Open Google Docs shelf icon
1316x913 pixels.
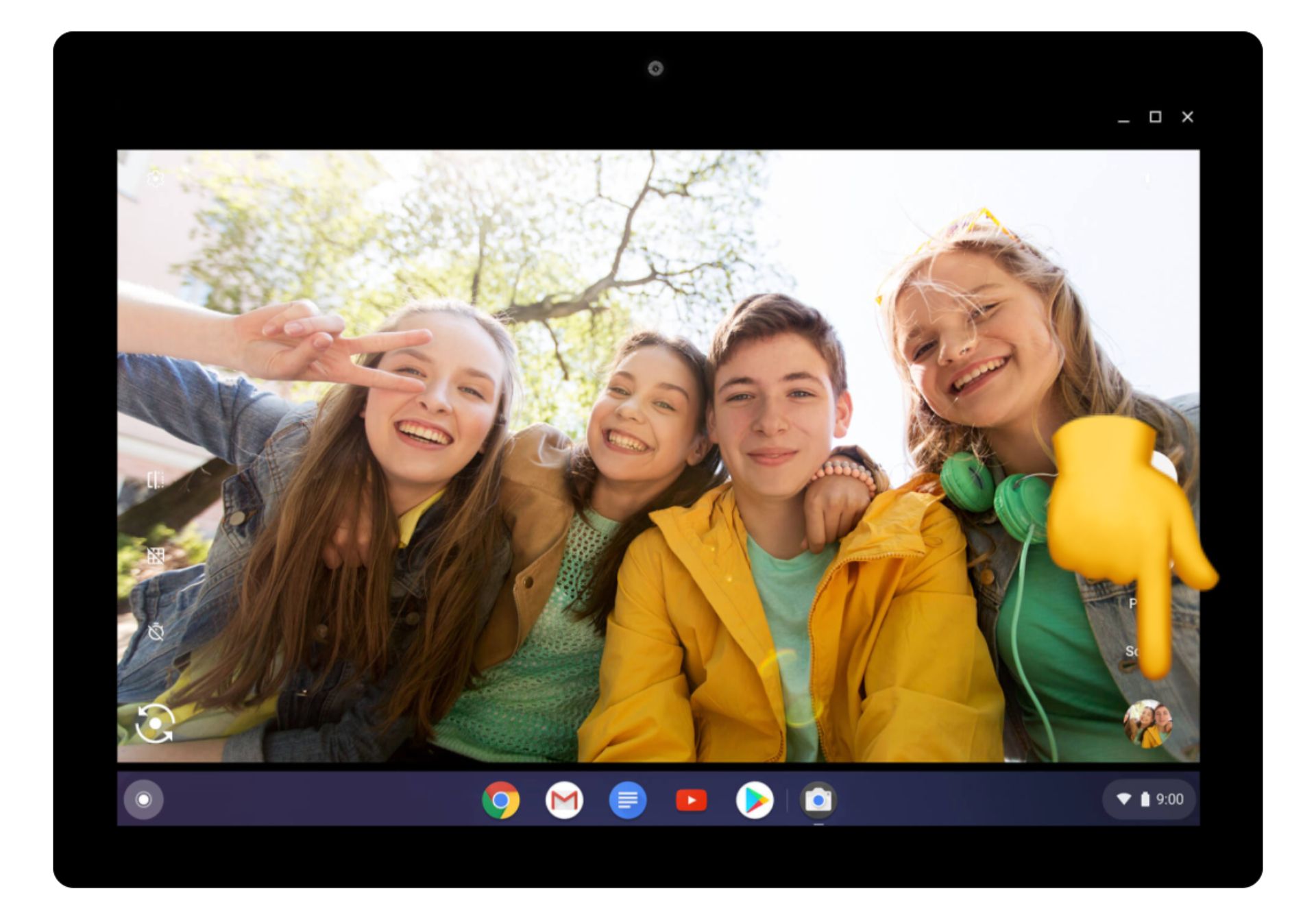click(627, 800)
